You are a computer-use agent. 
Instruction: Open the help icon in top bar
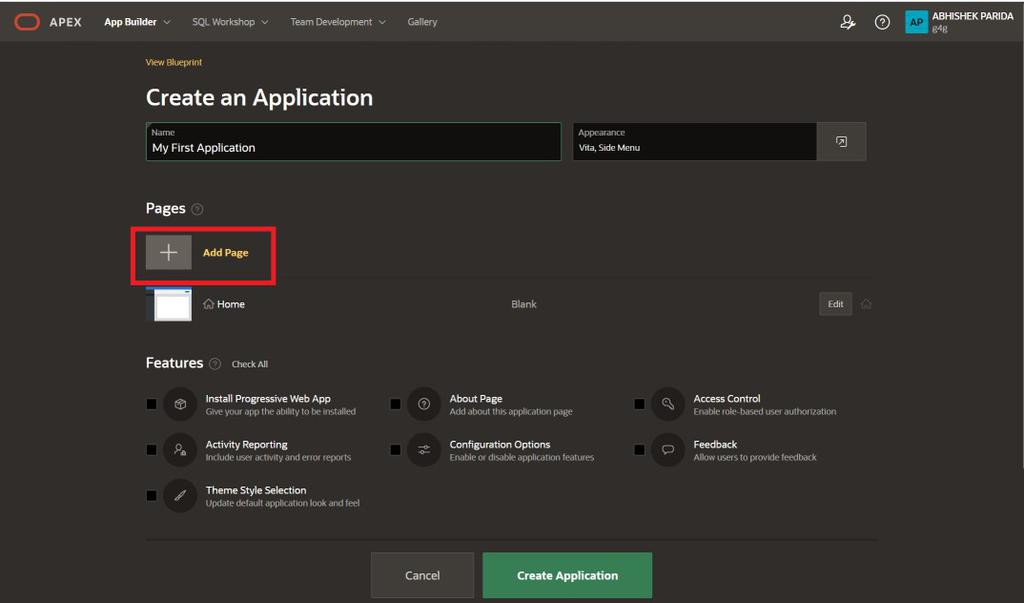882,22
